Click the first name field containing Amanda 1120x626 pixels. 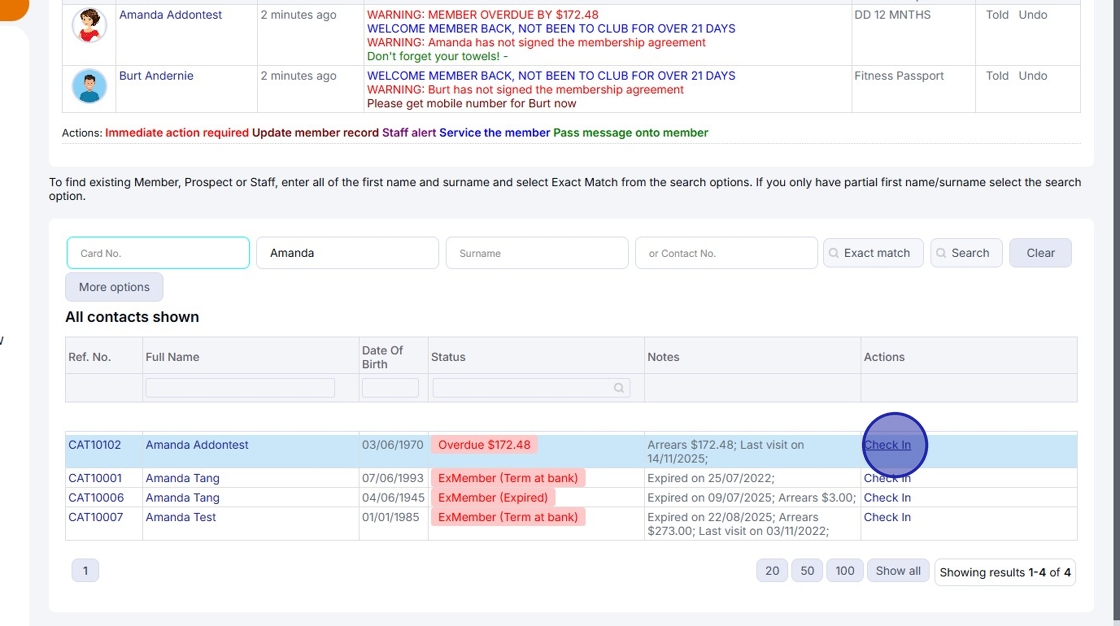tap(347, 253)
